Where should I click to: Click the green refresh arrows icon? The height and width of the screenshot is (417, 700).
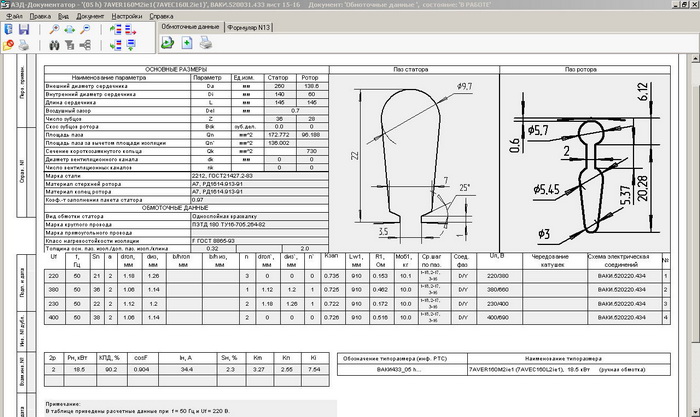pyautogui.click(x=167, y=42)
